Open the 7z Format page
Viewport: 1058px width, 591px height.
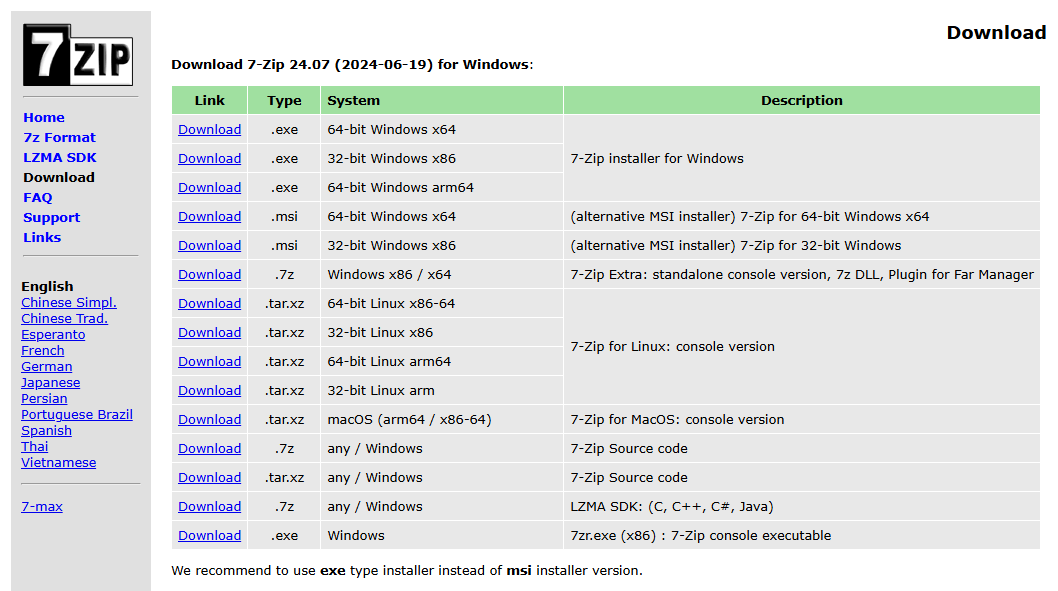[x=59, y=138]
